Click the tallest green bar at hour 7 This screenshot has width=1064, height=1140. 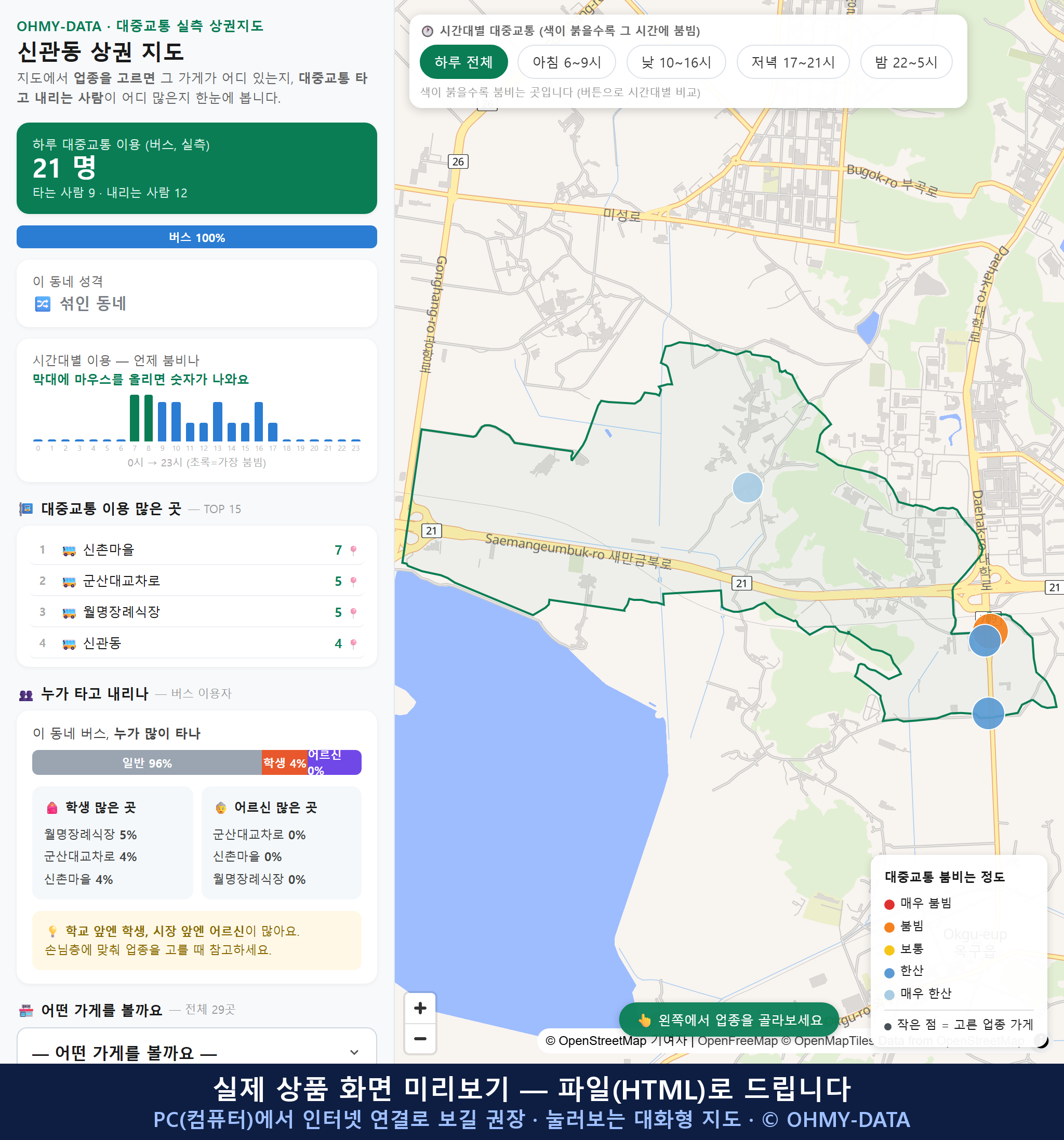(x=134, y=418)
